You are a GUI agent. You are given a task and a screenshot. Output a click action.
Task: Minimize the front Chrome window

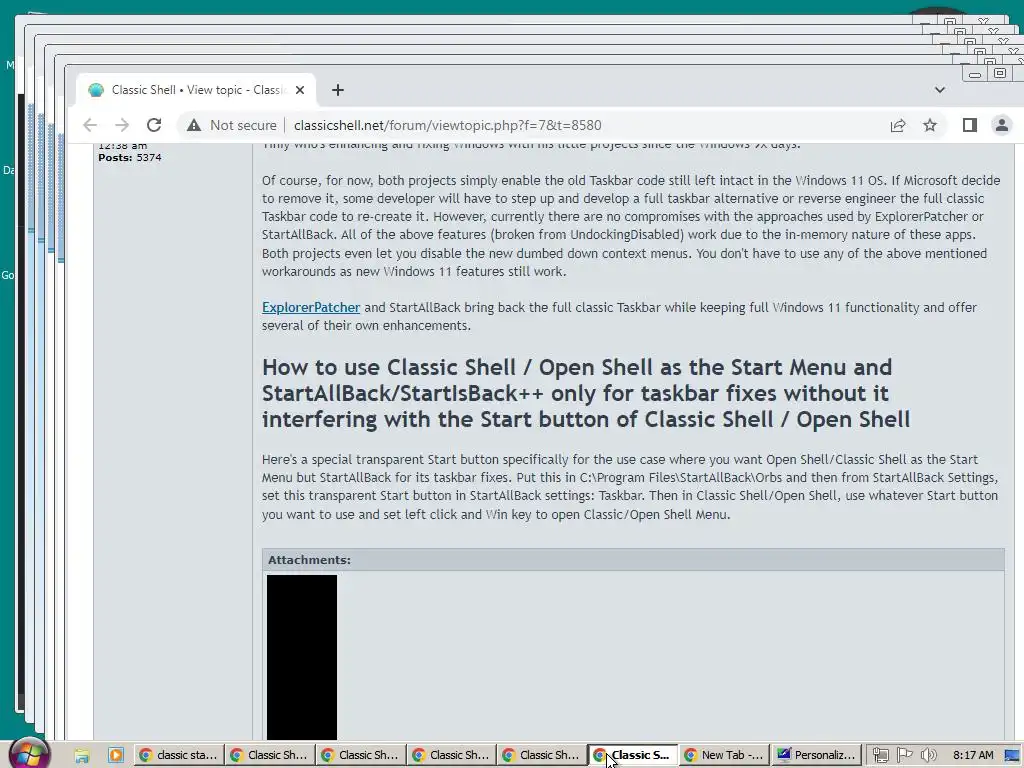click(x=975, y=74)
